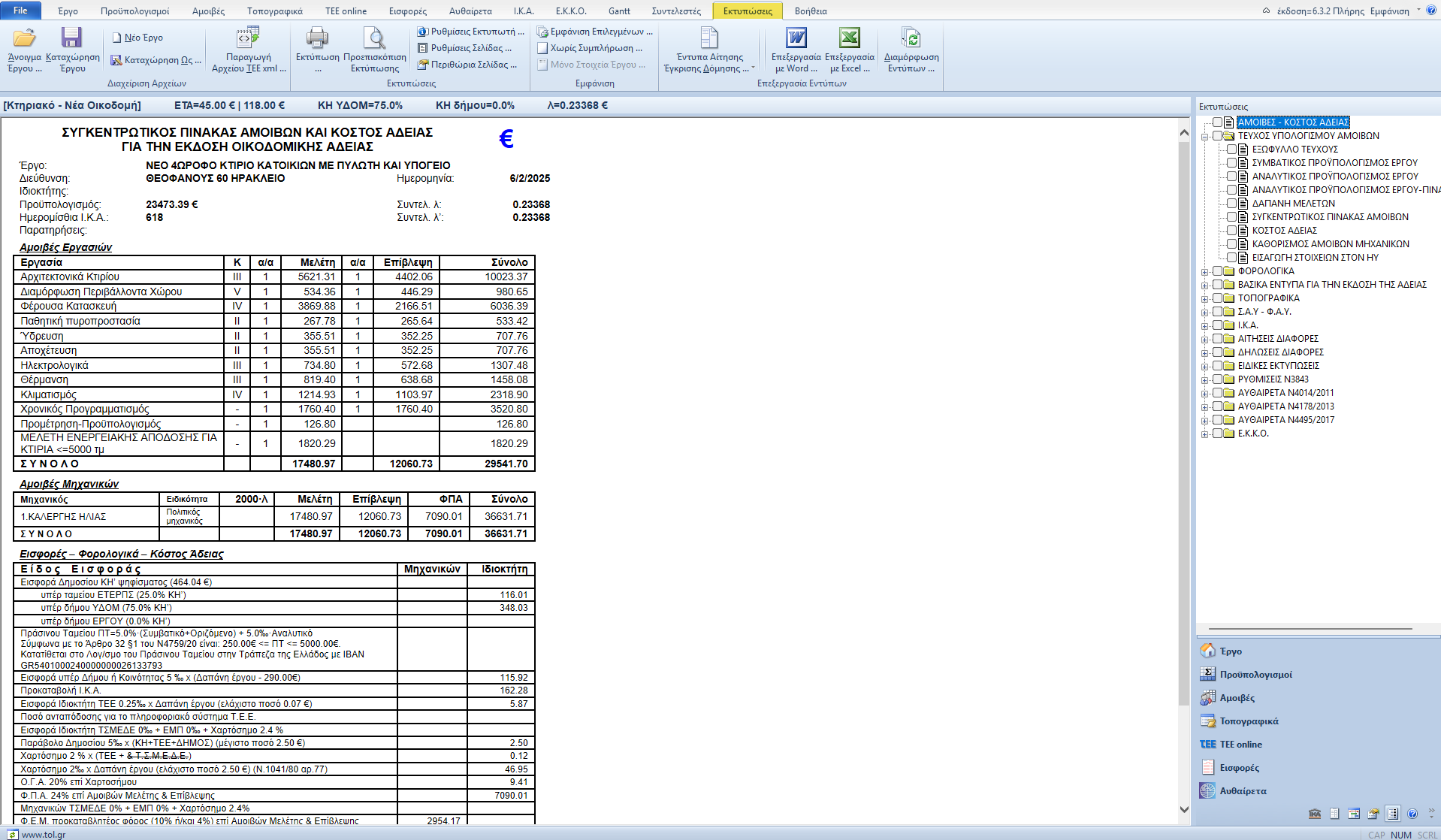Click the document scrollbar down arrow
Screen dimensions: 1441x840
[1184, 809]
